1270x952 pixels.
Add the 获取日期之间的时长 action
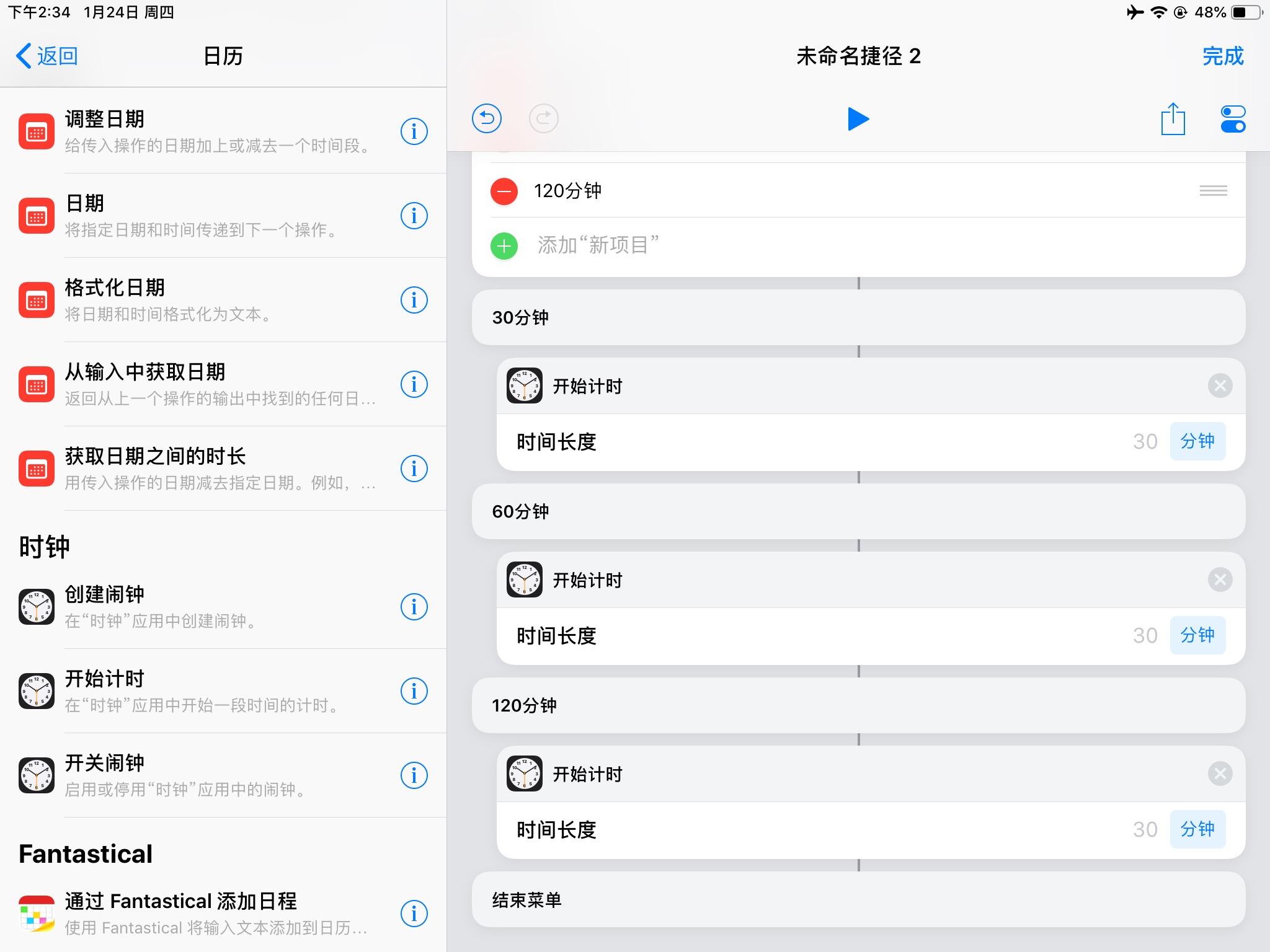223,469
